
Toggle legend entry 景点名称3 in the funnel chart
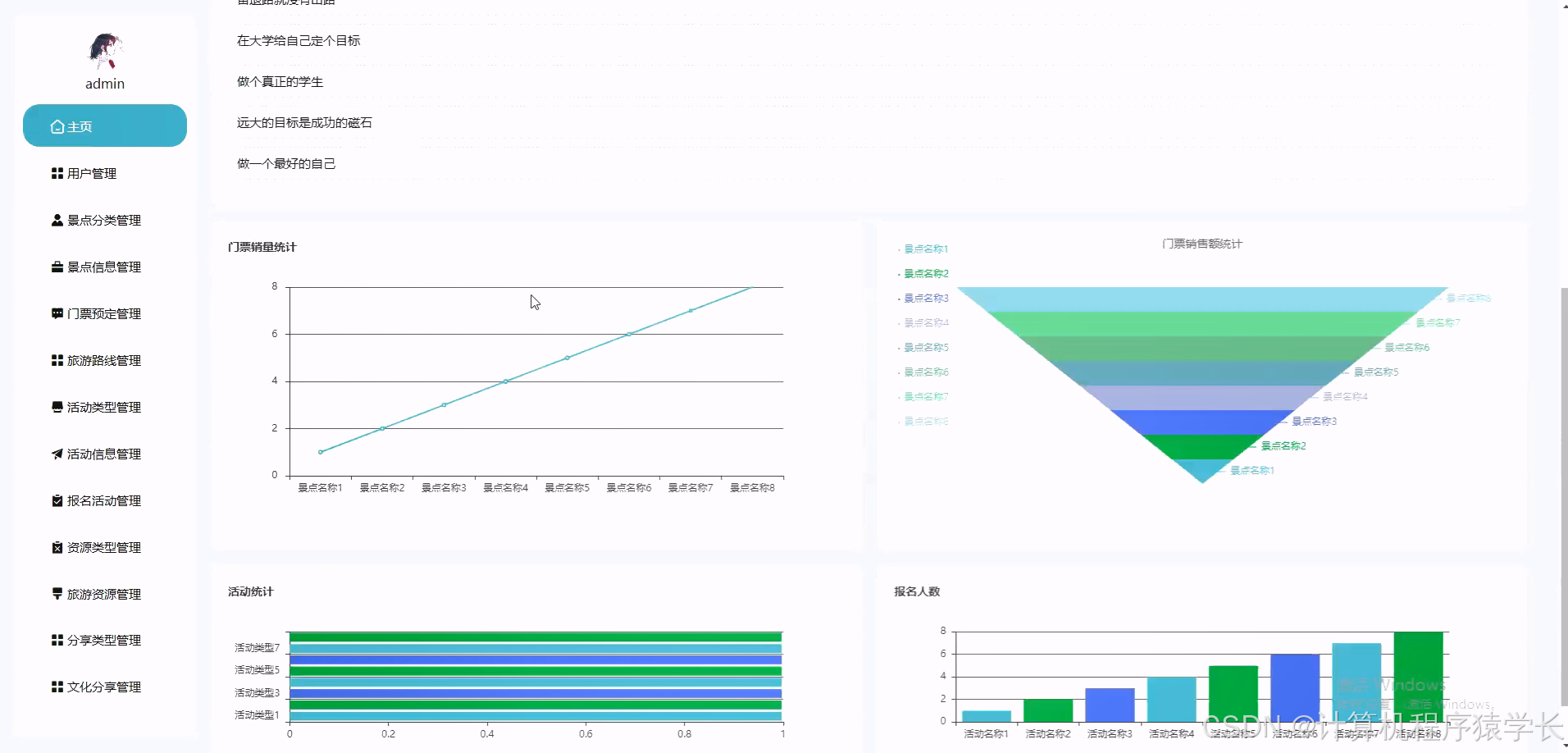tap(923, 298)
